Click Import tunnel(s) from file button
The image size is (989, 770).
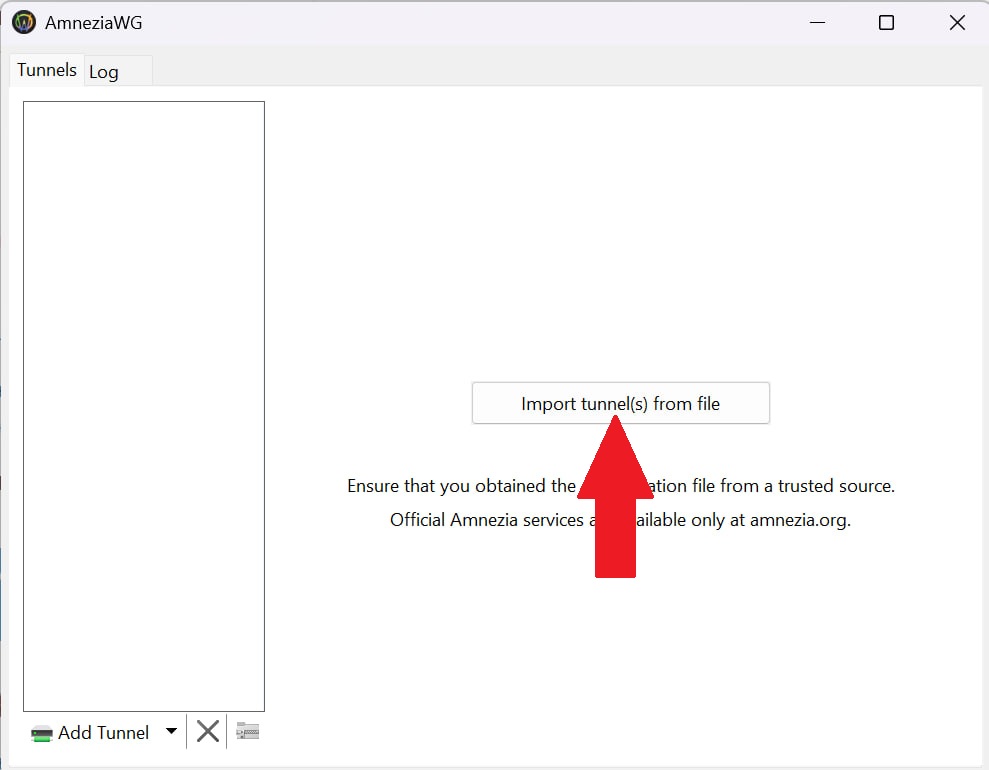[x=621, y=403]
